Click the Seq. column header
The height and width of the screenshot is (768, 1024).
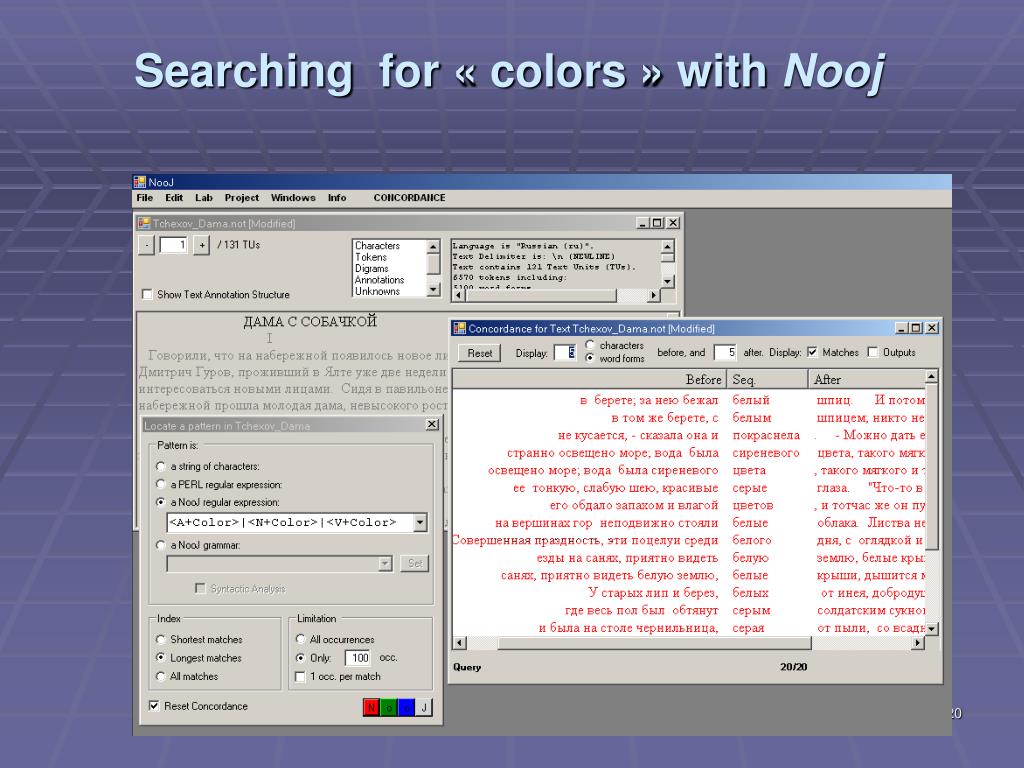(767, 379)
